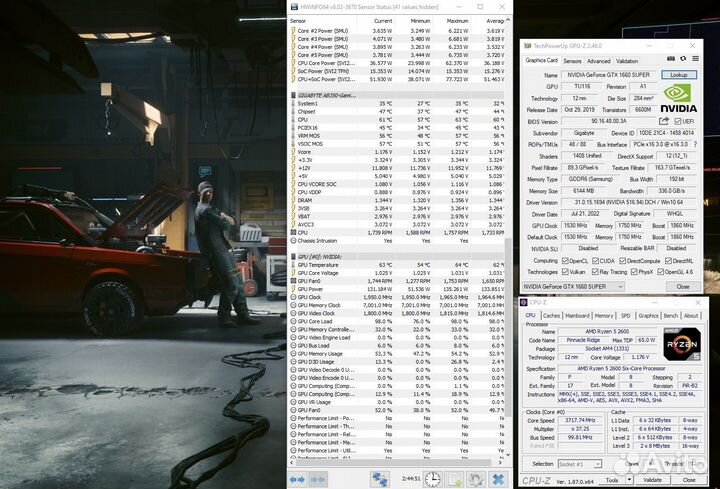Open Graphics tab in CPU-Z
Viewport: 720px width, 489px height.
point(648,315)
